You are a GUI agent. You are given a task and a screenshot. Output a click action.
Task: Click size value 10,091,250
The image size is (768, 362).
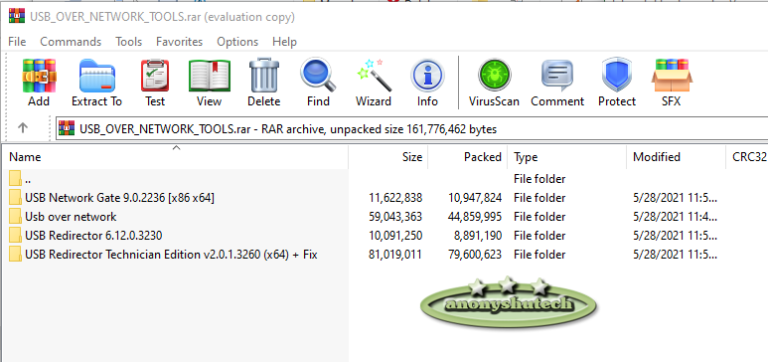pyautogui.click(x=395, y=236)
